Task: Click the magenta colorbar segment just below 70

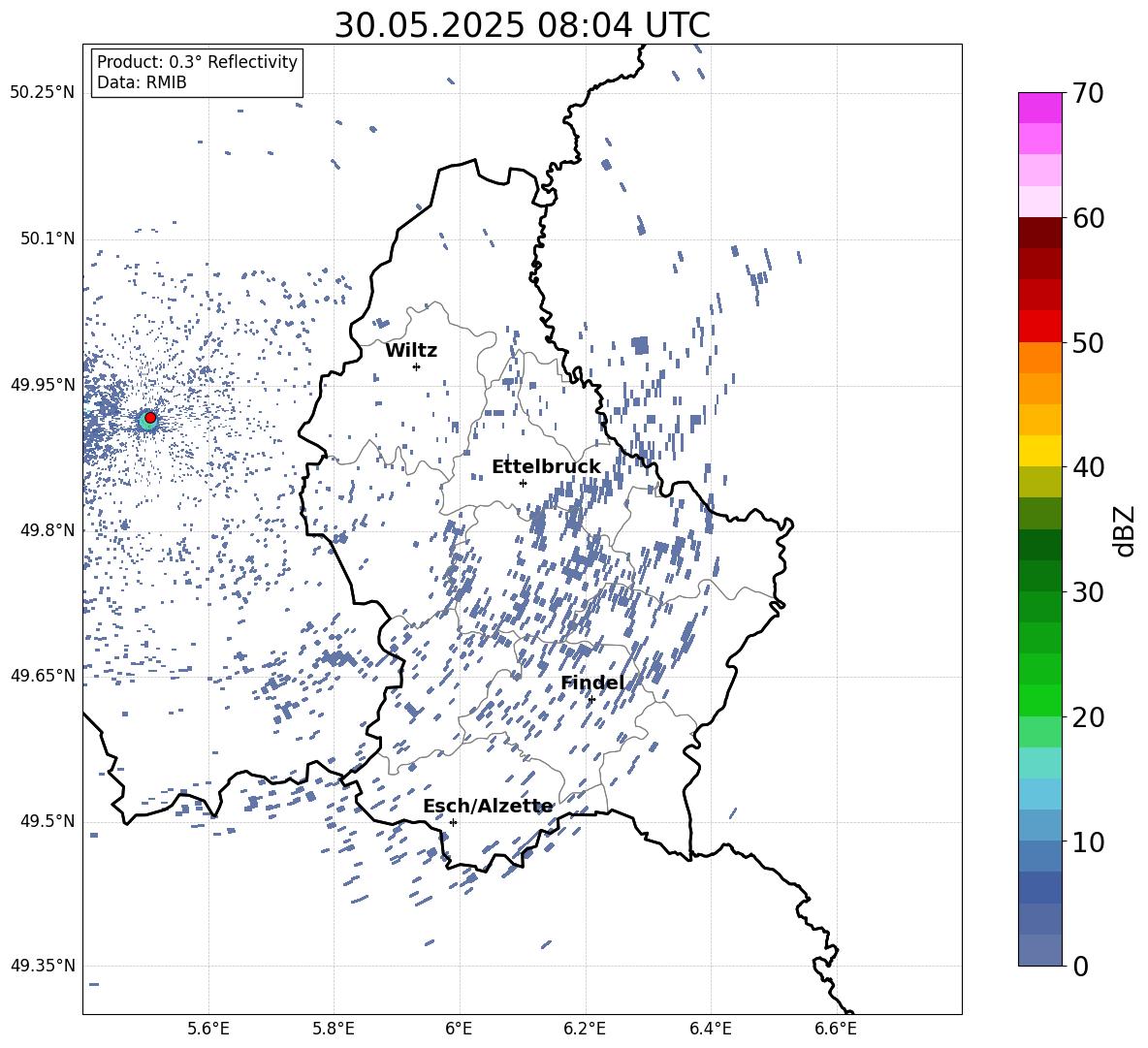Action: coord(1040,108)
